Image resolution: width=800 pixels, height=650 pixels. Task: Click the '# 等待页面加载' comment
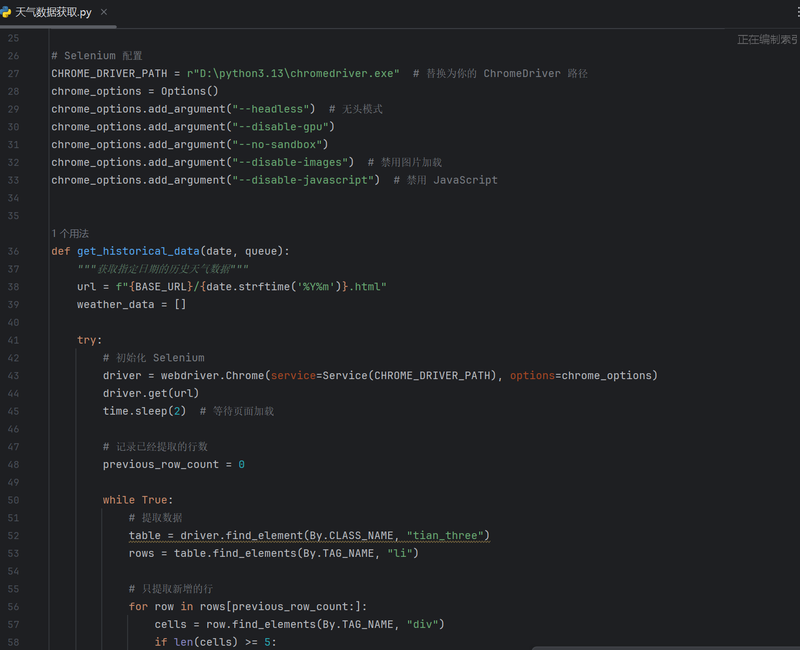tap(237, 411)
